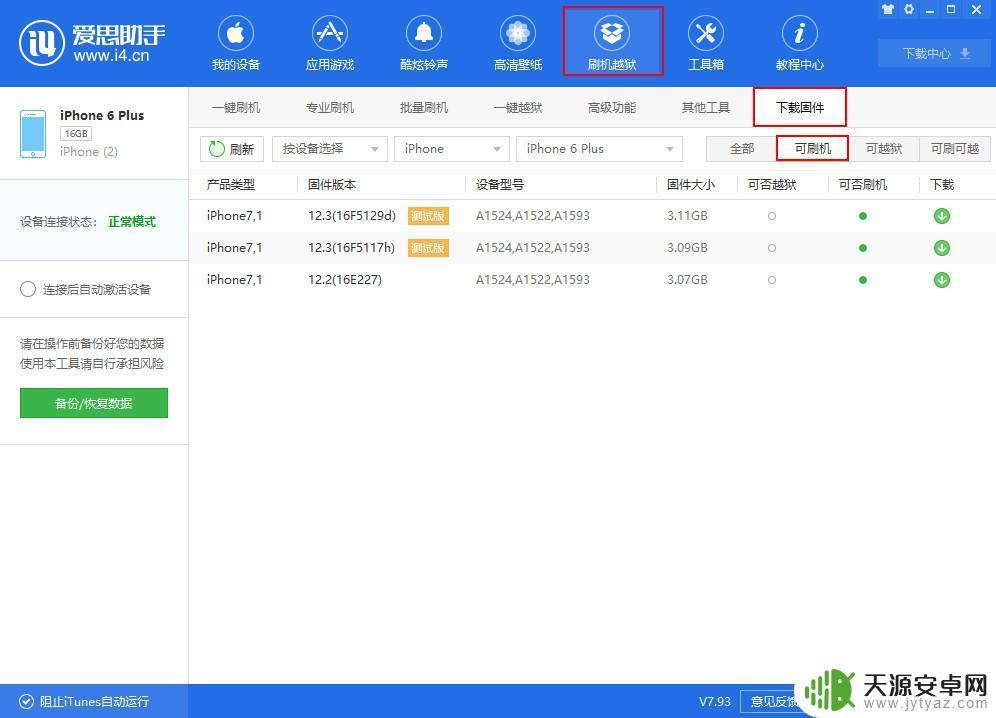Viewport: 996px width, 718px height.
Task: Click V7.93 version label
Action: (715, 701)
